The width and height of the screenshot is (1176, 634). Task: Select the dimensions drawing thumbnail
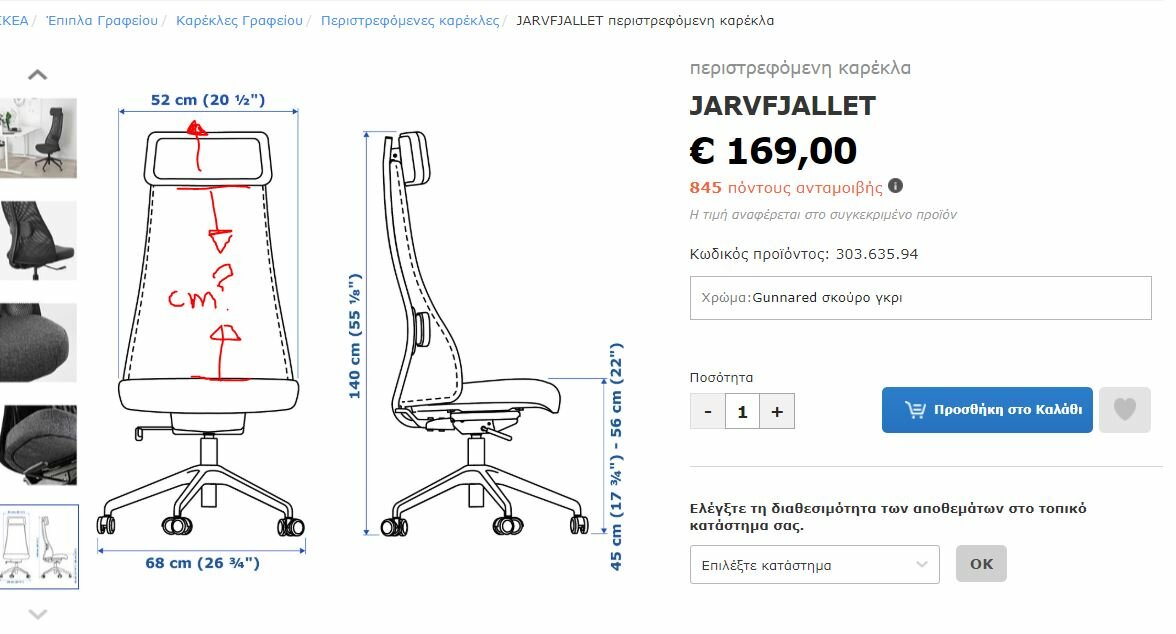pos(38,547)
